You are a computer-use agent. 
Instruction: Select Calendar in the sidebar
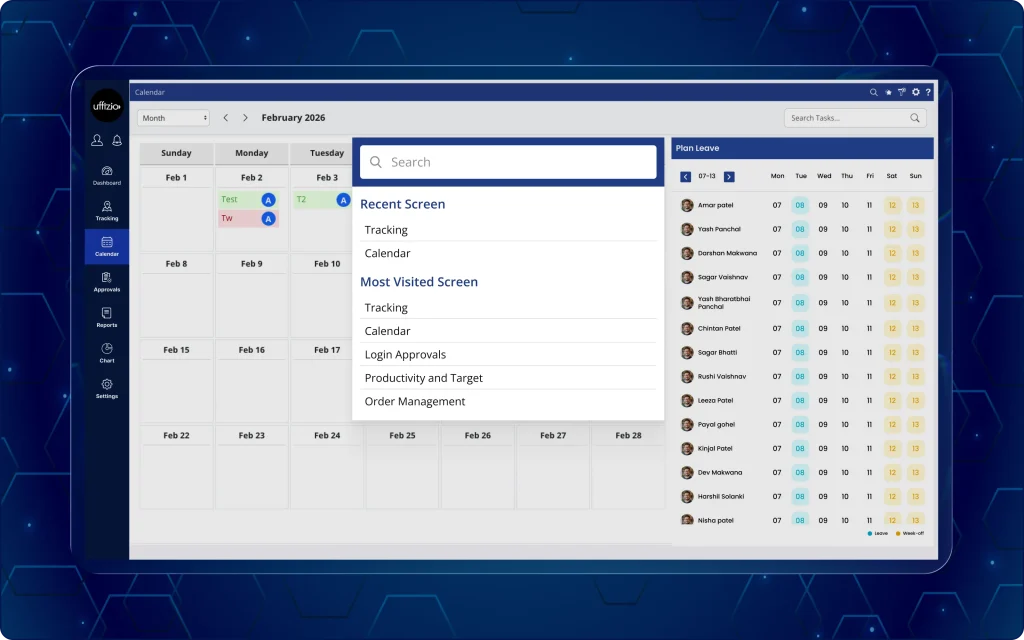[106, 246]
